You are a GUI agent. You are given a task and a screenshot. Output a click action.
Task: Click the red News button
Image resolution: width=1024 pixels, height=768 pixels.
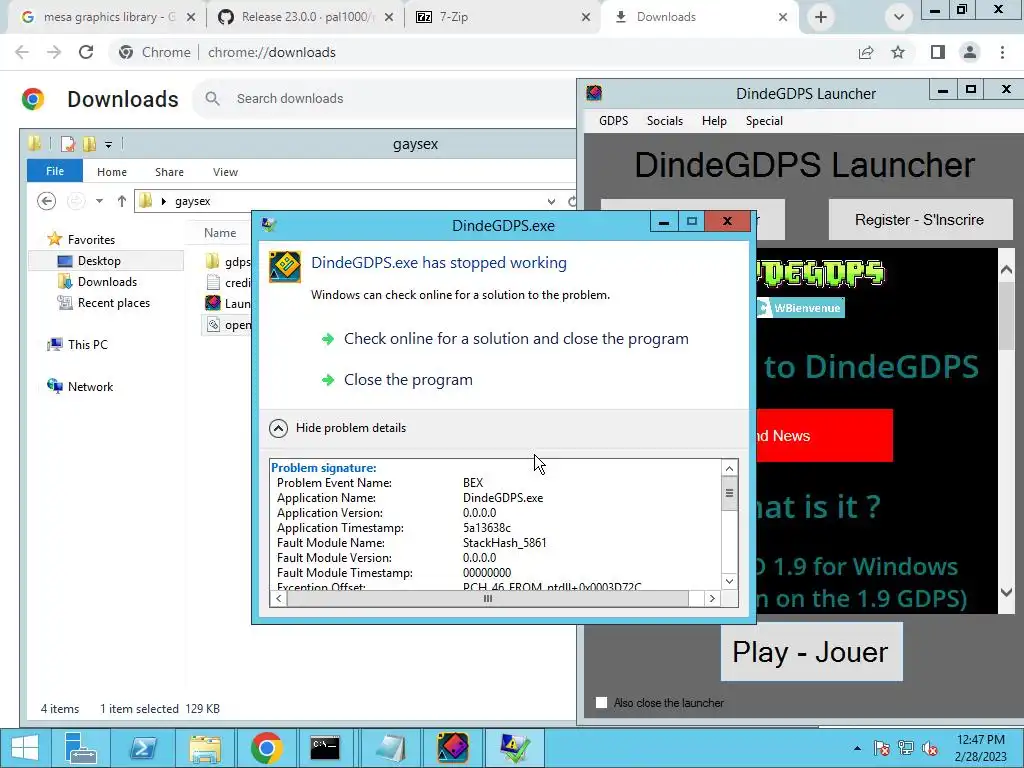pos(824,436)
